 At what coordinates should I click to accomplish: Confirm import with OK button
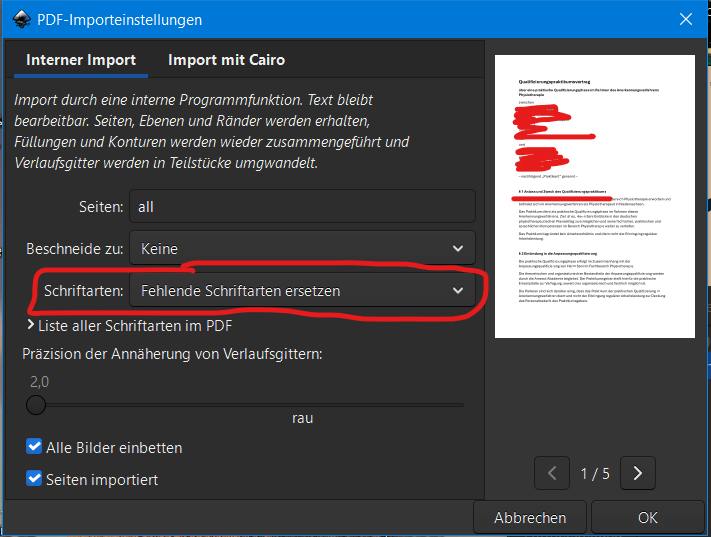[647, 517]
